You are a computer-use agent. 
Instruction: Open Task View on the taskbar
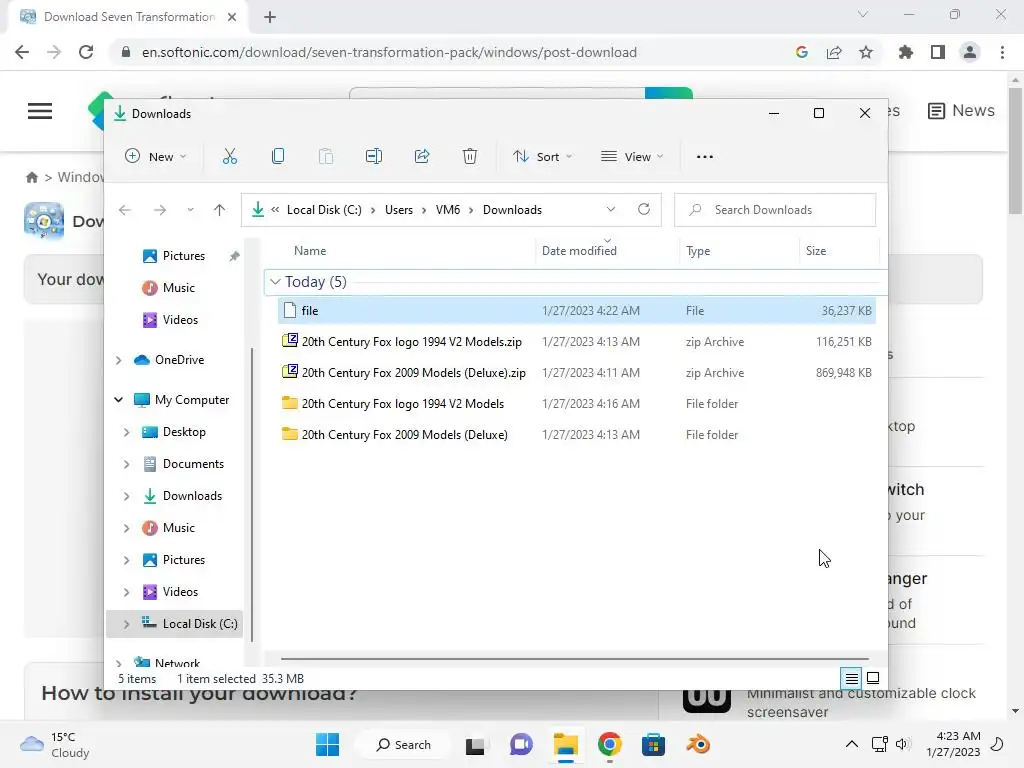[x=475, y=745]
